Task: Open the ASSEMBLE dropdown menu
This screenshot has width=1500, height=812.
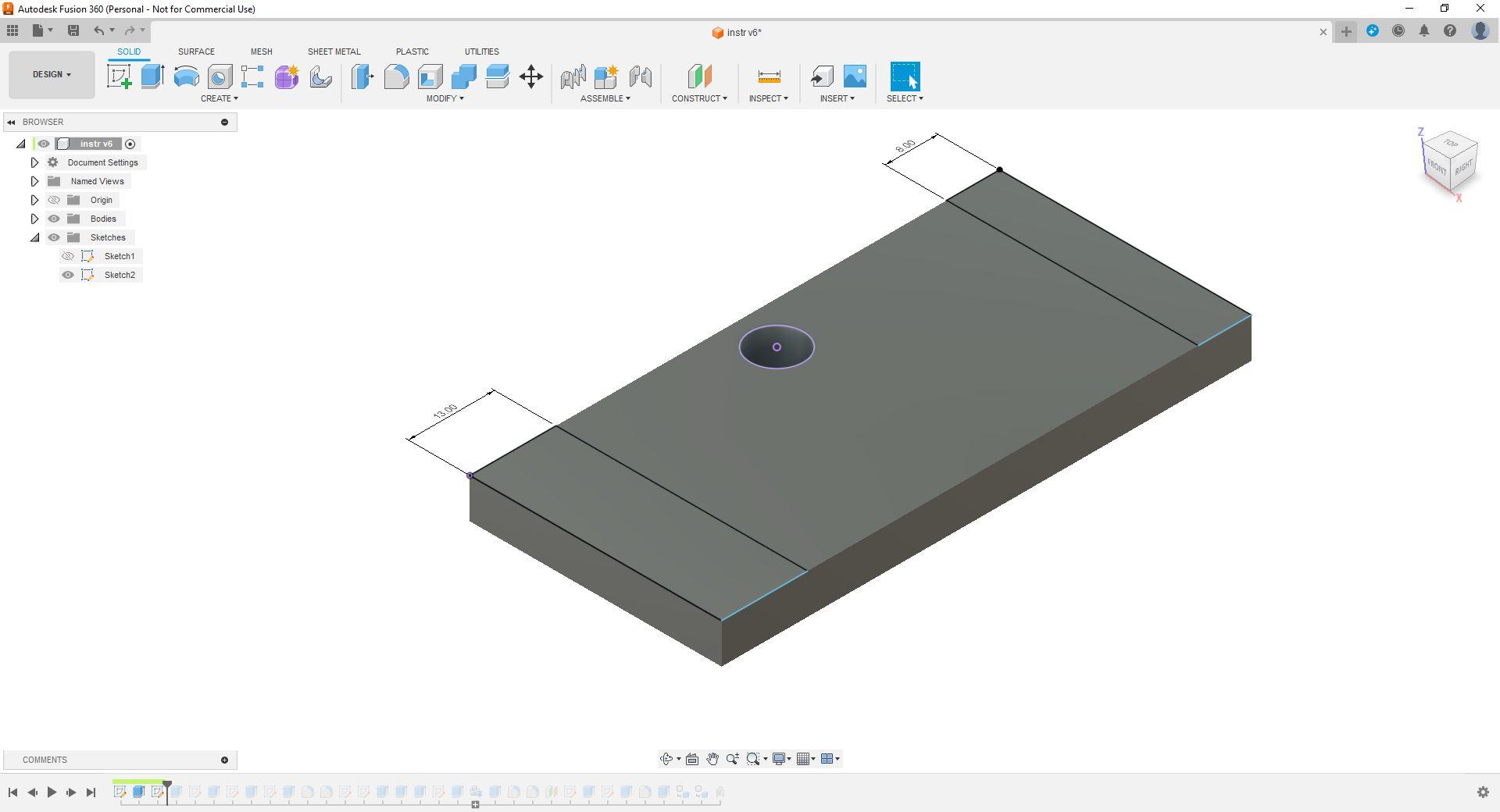Action: (x=605, y=98)
